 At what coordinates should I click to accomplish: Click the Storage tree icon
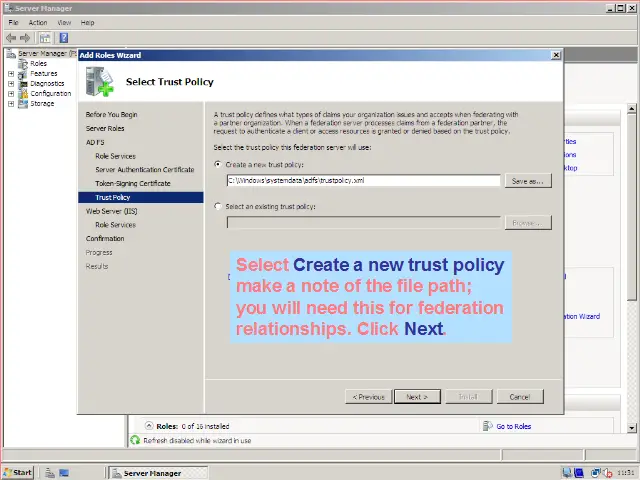coord(23,104)
